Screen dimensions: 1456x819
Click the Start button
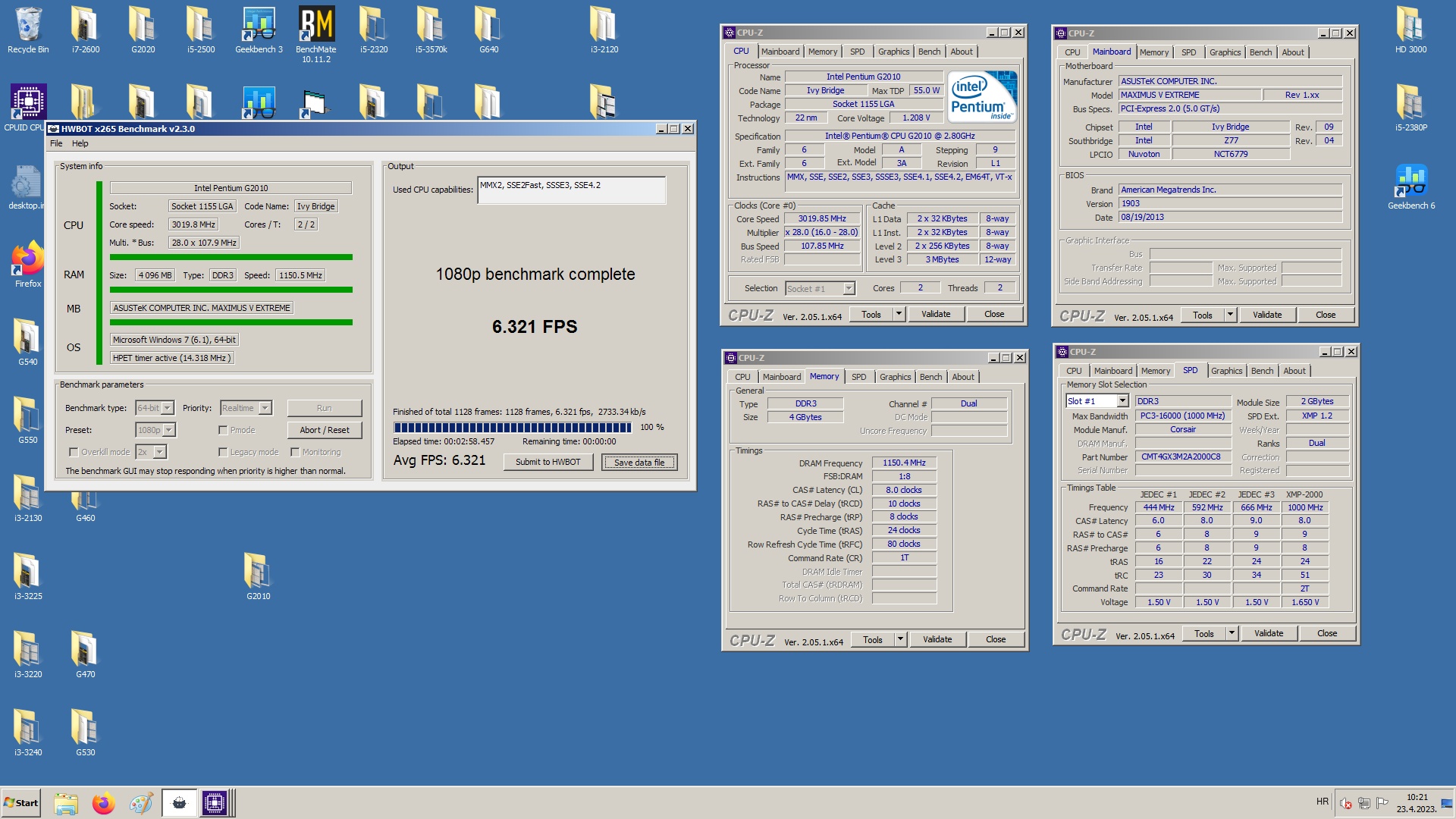[20, 803]
